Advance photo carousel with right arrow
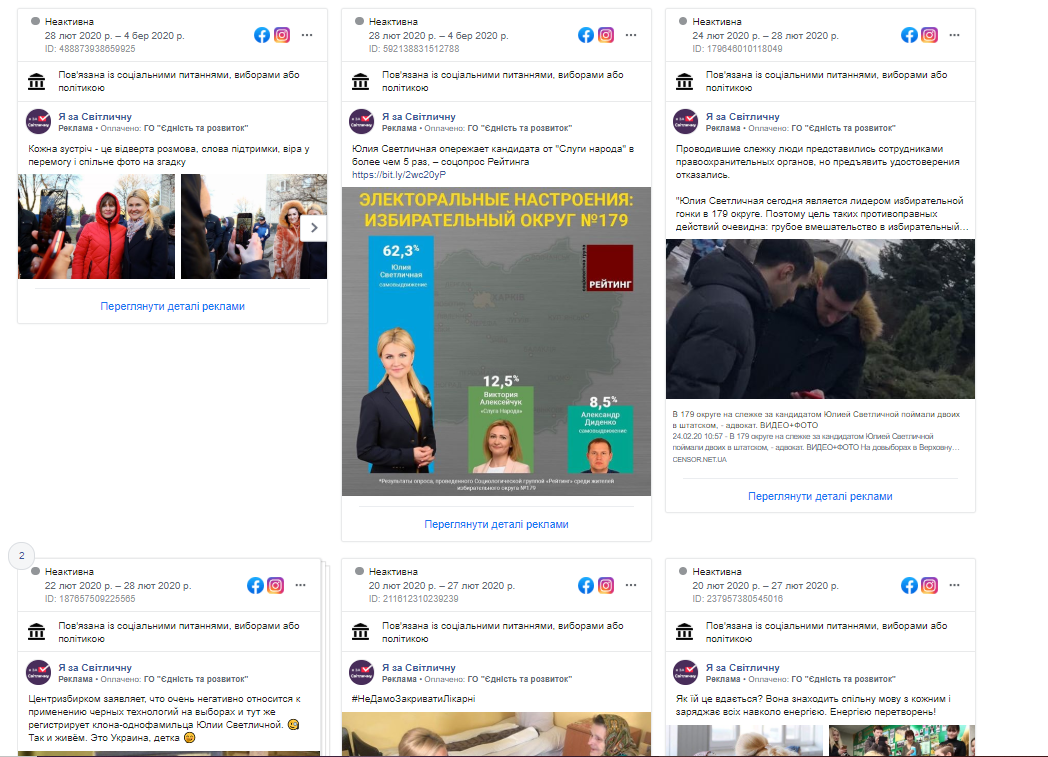 [x=313, y=228]
